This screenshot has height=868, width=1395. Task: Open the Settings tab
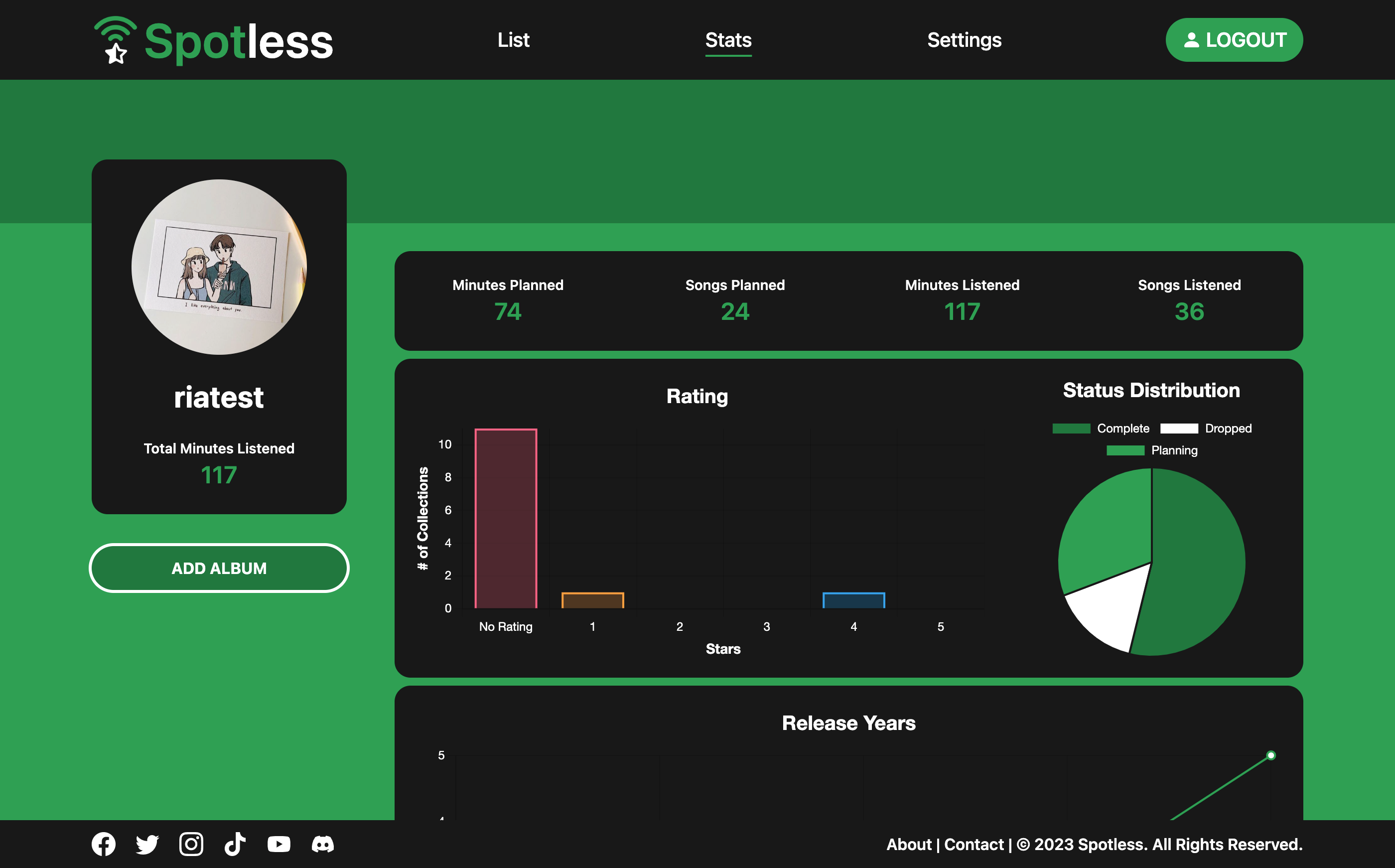click(964, 40)
